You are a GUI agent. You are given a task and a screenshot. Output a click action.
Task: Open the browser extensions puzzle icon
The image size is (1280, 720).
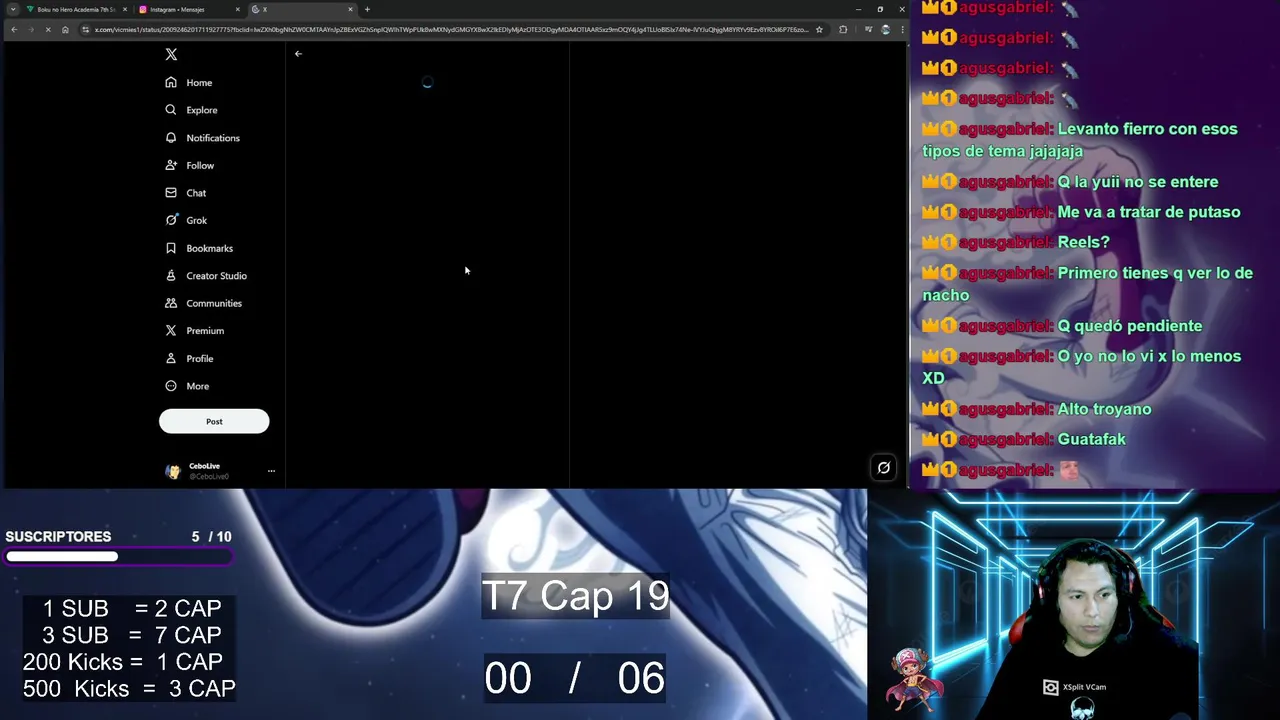(843, 29)
